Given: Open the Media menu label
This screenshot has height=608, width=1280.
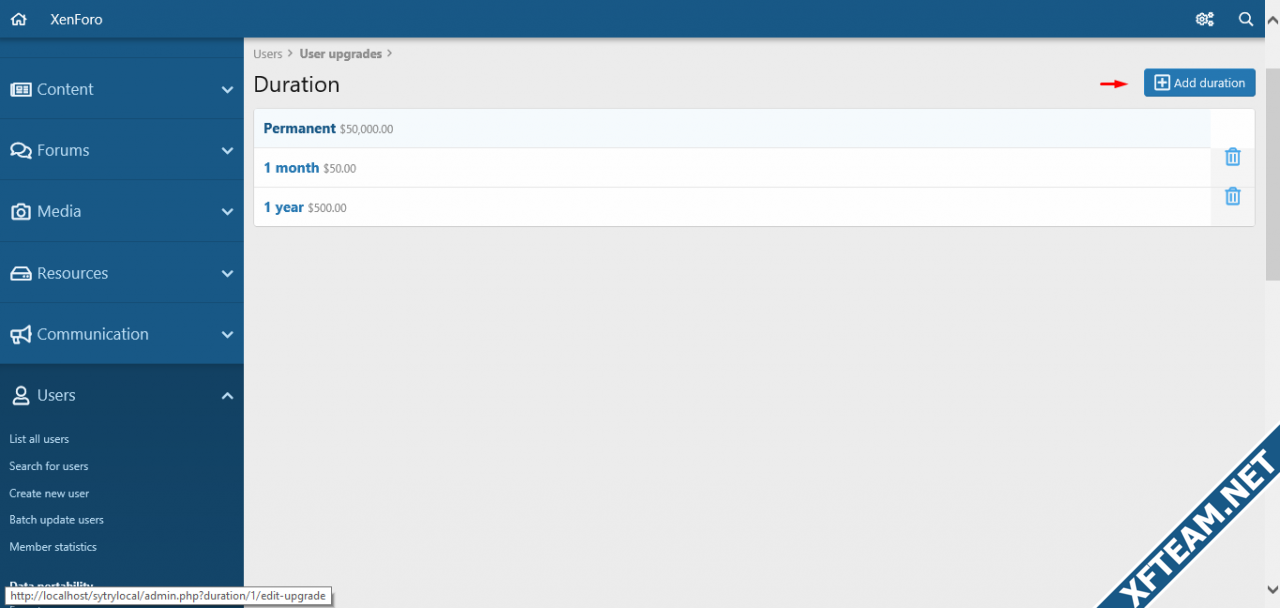Looking at the screenshot, I should tap(59, 211).
